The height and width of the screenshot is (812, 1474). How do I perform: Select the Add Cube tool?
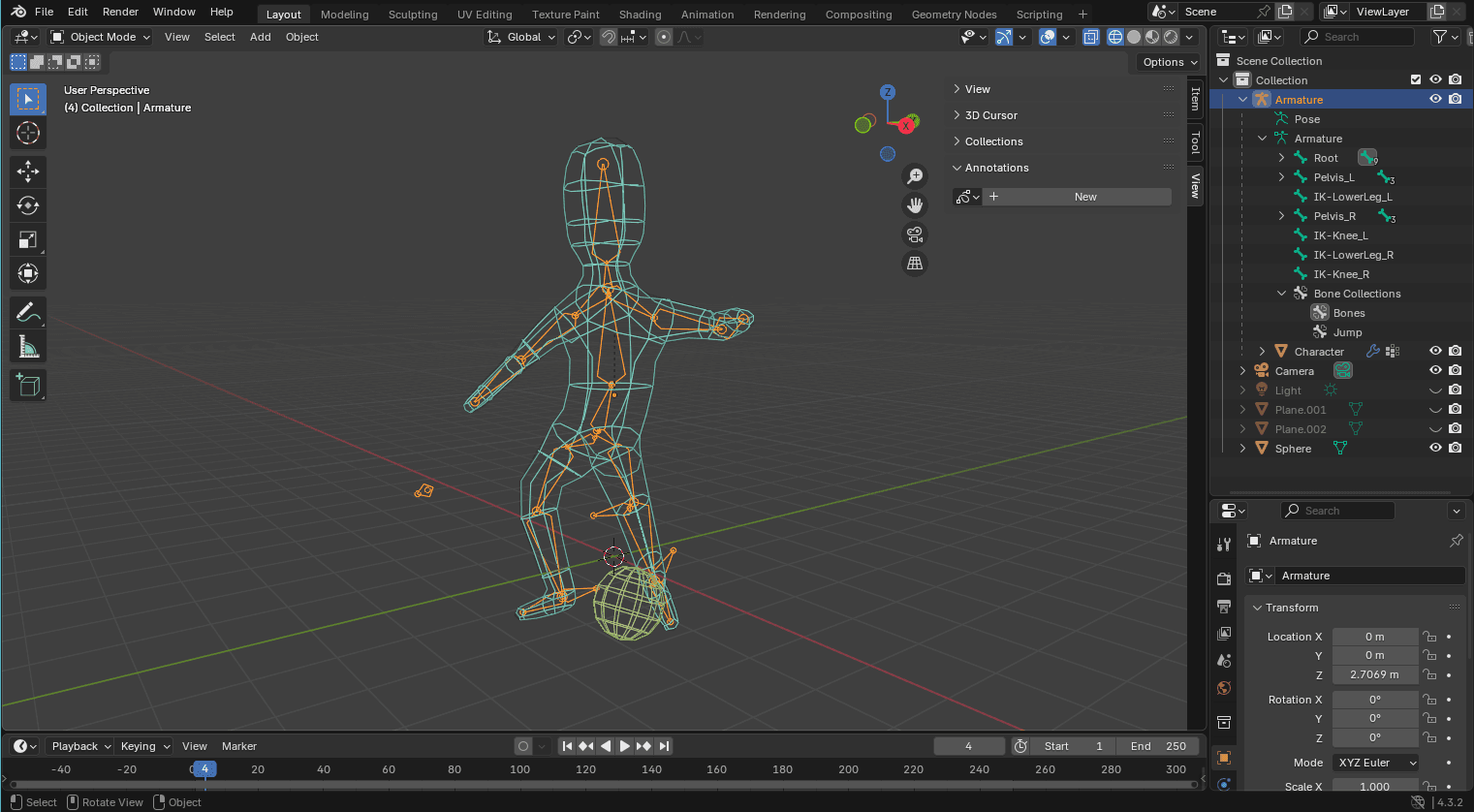[x=27, y=385]
